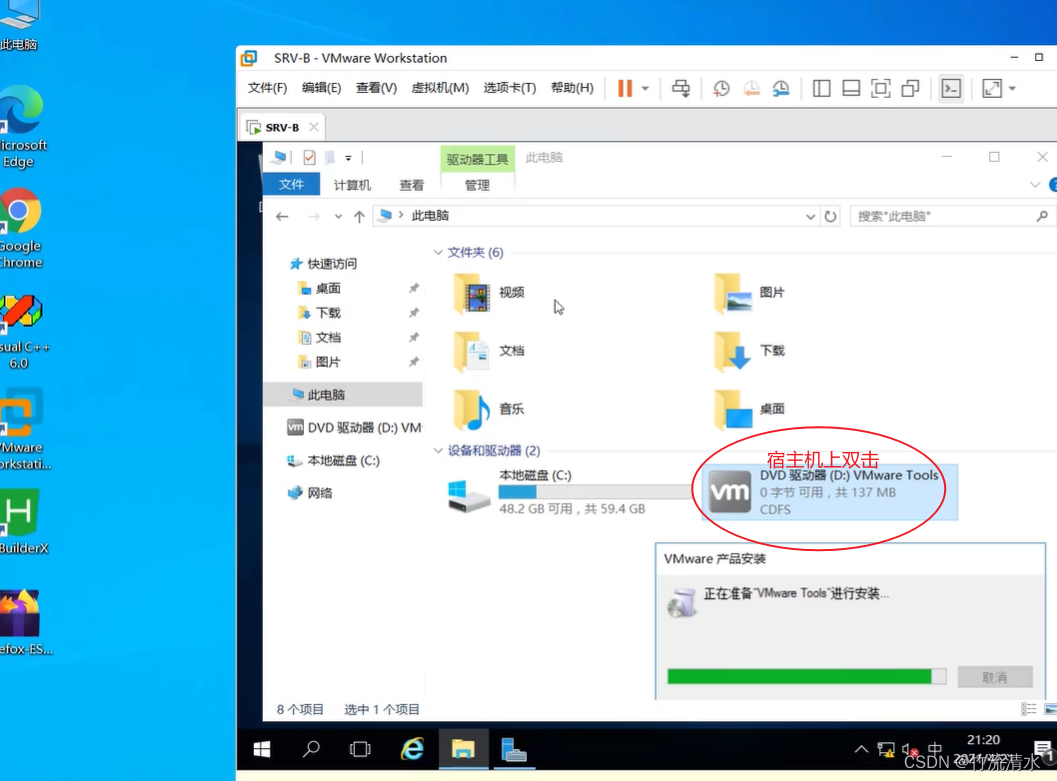Screen dimensions: 1057x781
Task: Click the stretch guest display icon
Action: coord(992,88)
